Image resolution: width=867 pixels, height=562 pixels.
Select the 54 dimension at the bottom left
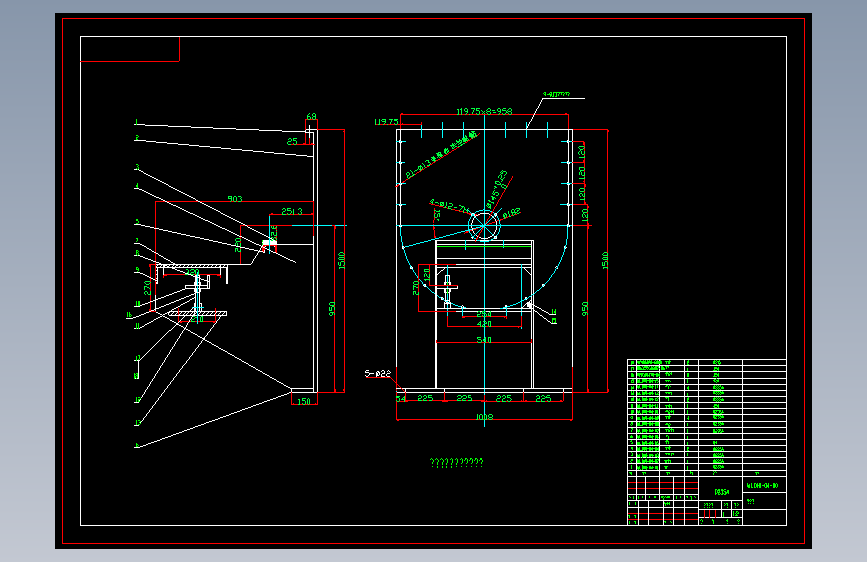point(401,399)
